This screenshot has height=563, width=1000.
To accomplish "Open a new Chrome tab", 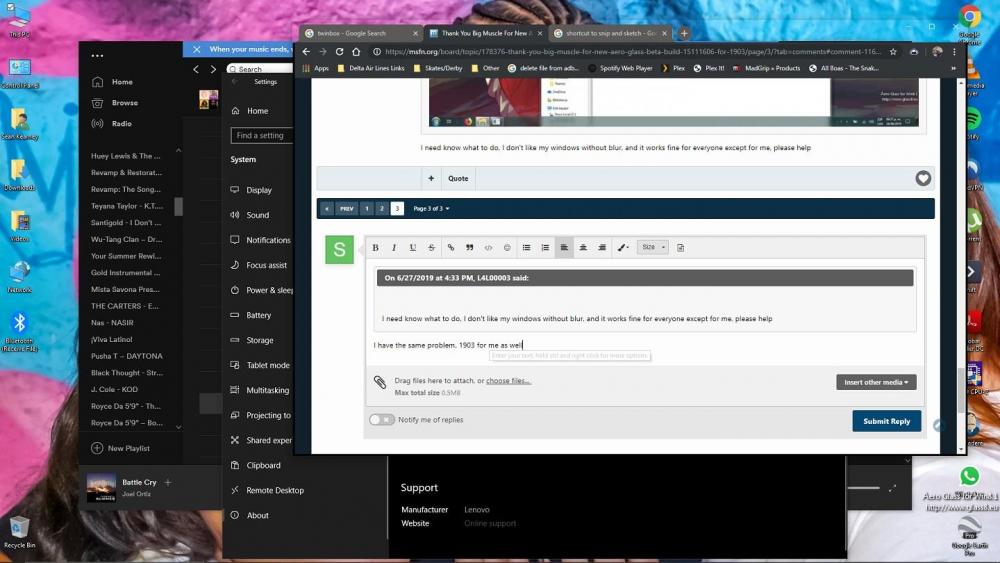I will (x=684, y=33).
